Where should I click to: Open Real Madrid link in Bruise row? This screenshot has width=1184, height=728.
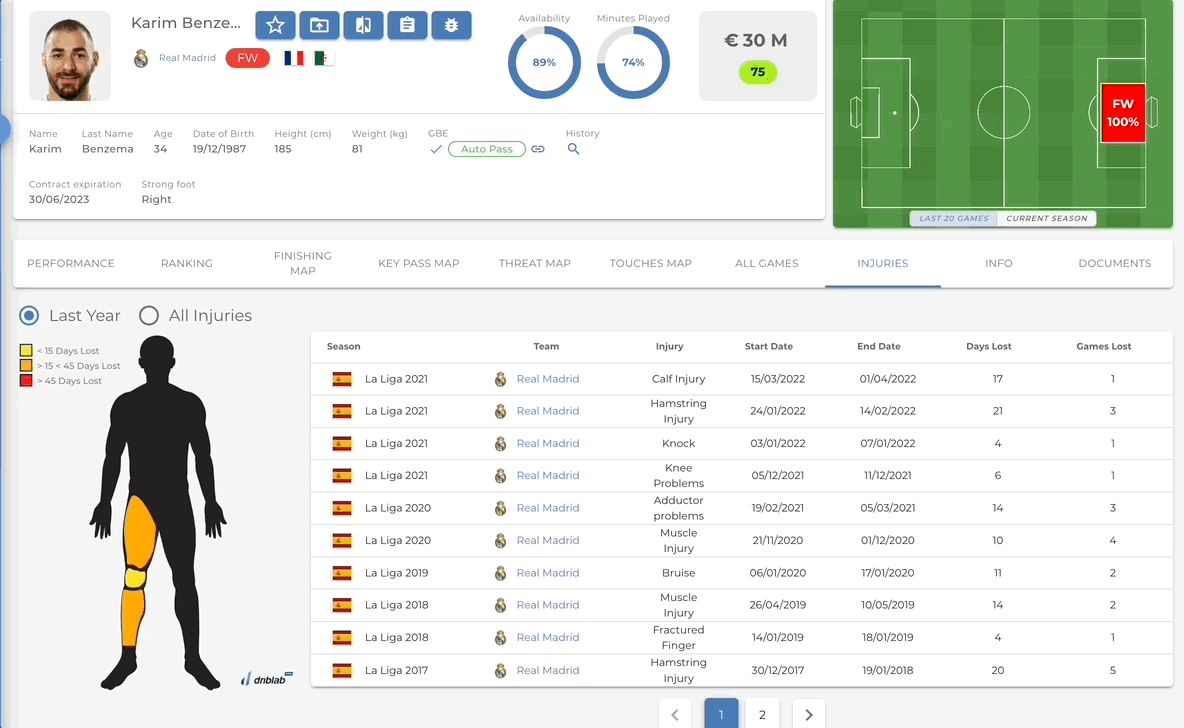(547, 573)
